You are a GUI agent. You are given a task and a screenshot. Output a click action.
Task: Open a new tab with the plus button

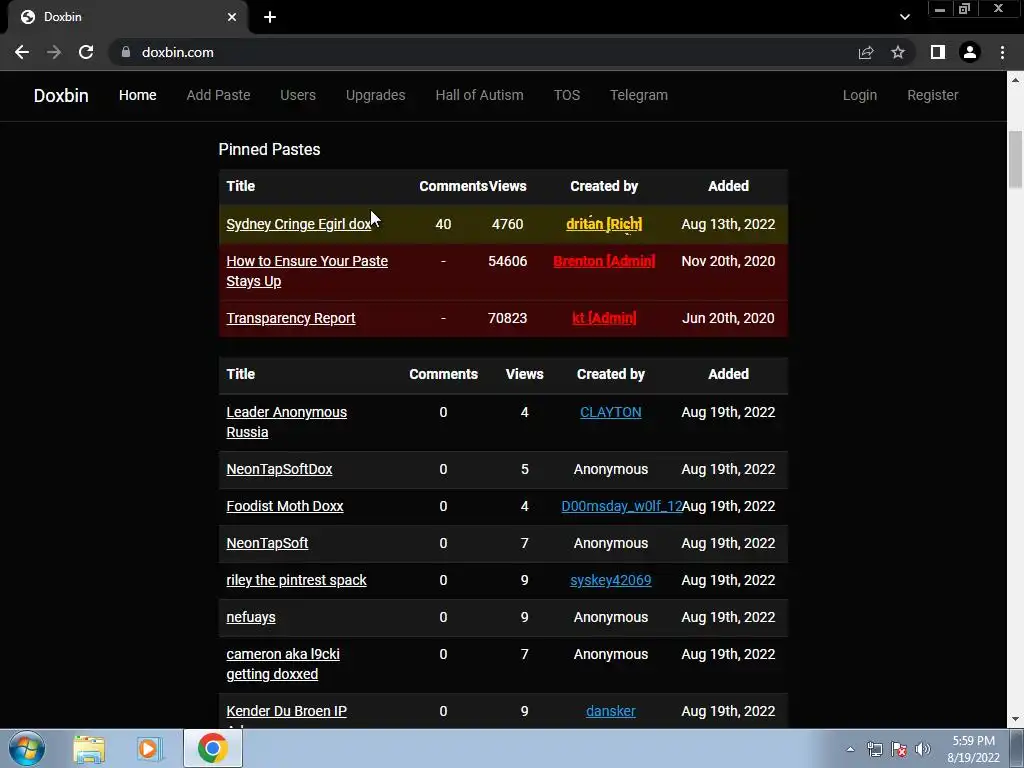point(270,17)
